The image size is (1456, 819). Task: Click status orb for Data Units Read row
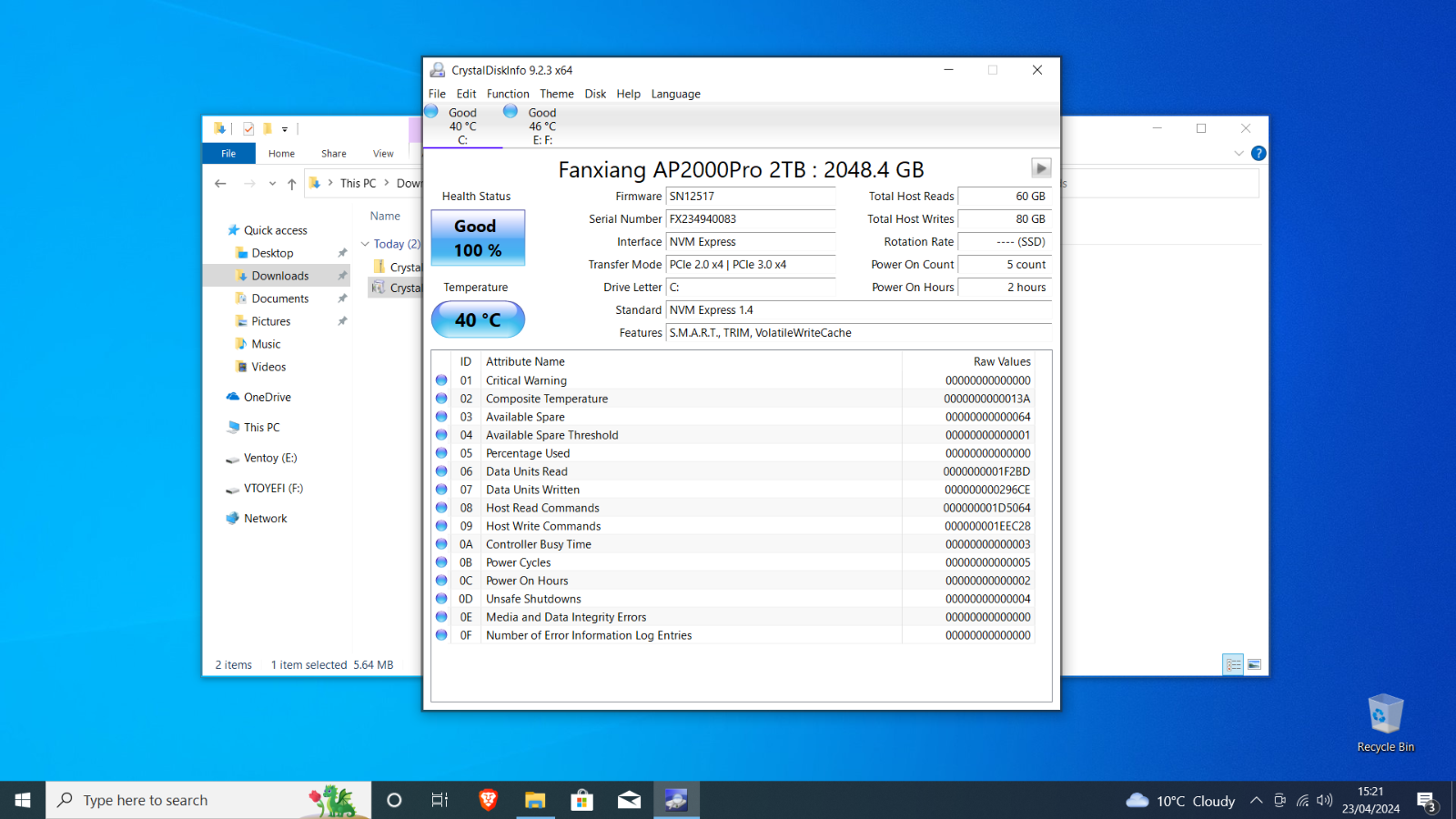coord(441,471)
